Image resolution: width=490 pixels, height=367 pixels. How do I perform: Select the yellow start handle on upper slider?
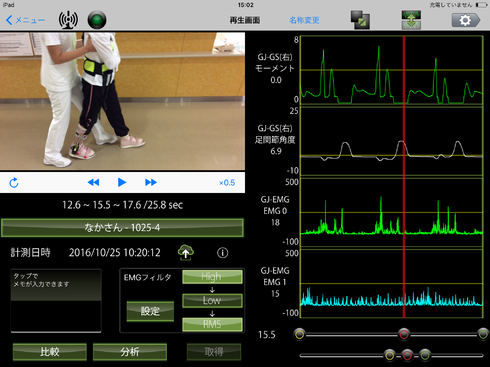[300, 334]
